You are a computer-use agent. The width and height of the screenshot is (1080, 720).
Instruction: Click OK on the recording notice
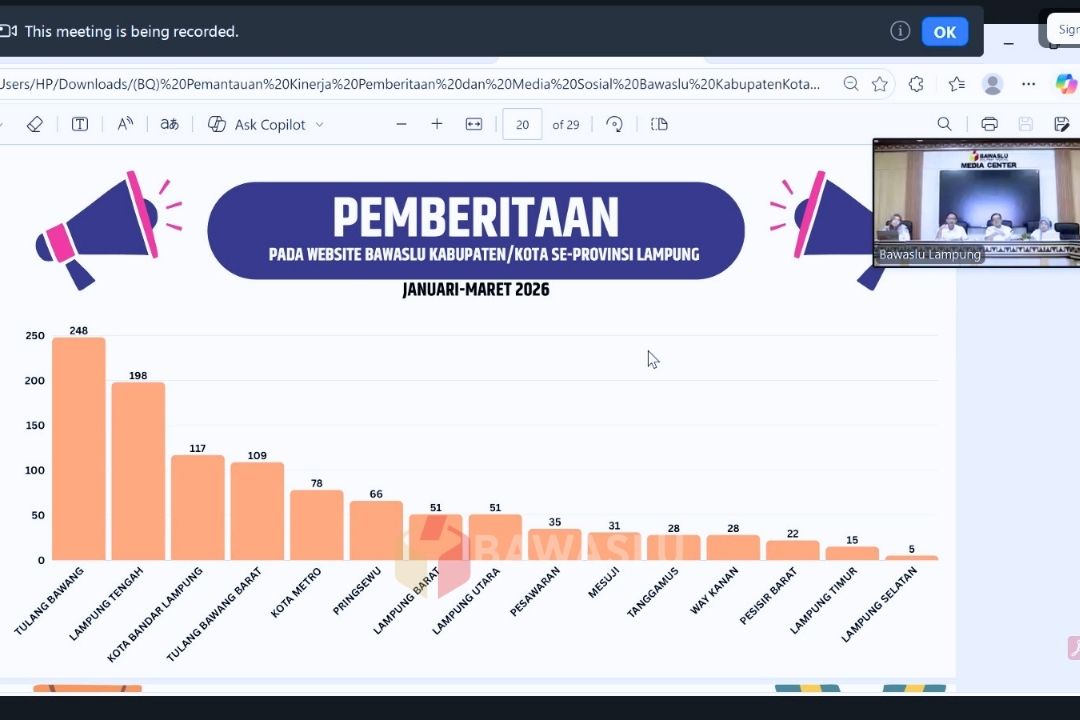click(944, 32)
